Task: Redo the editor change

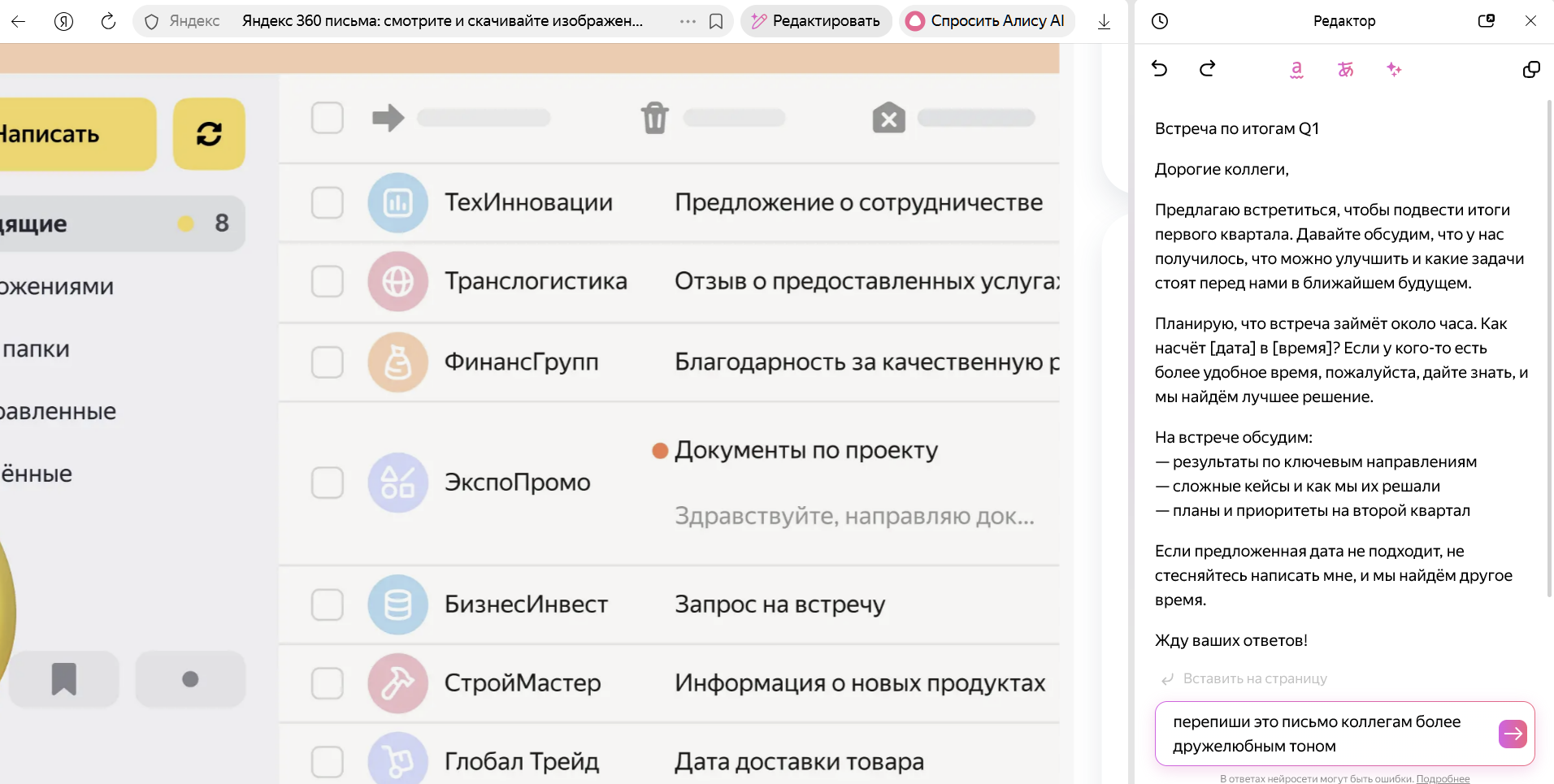Action: tap(1208, 69)
